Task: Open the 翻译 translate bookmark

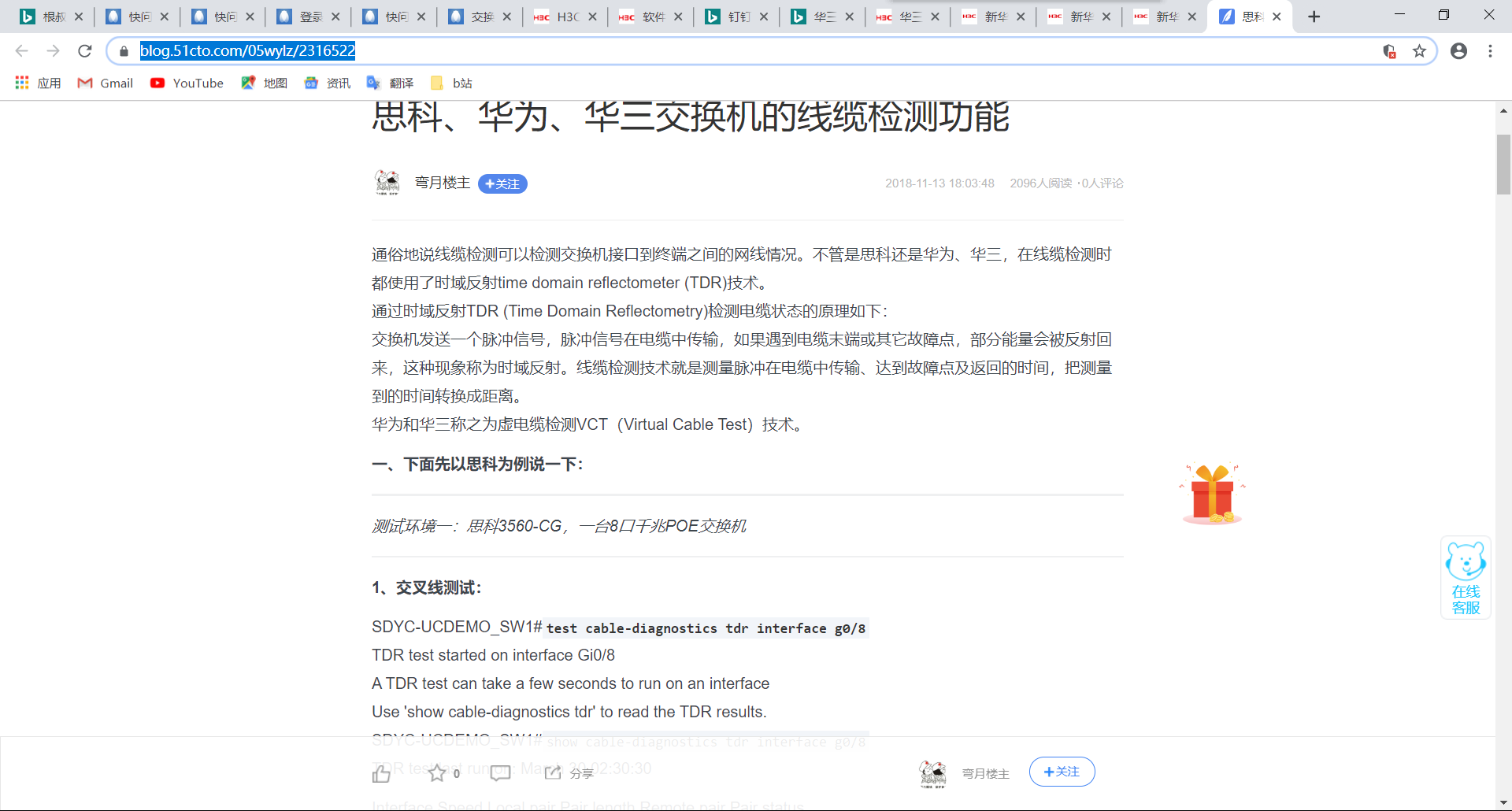Action: click(x=390, y=83)
